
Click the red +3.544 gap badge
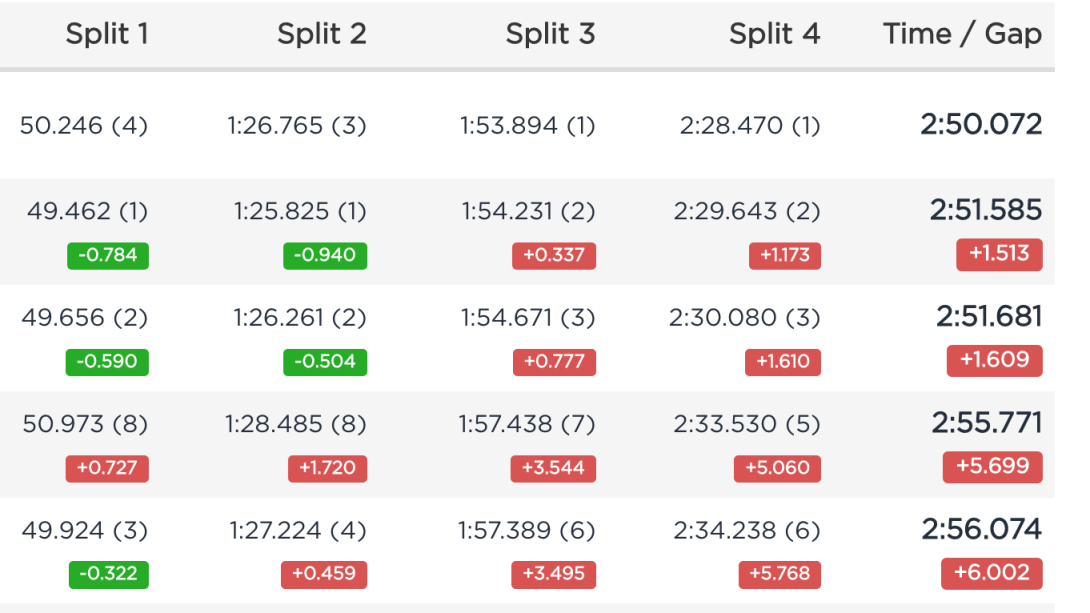[554, 468]
